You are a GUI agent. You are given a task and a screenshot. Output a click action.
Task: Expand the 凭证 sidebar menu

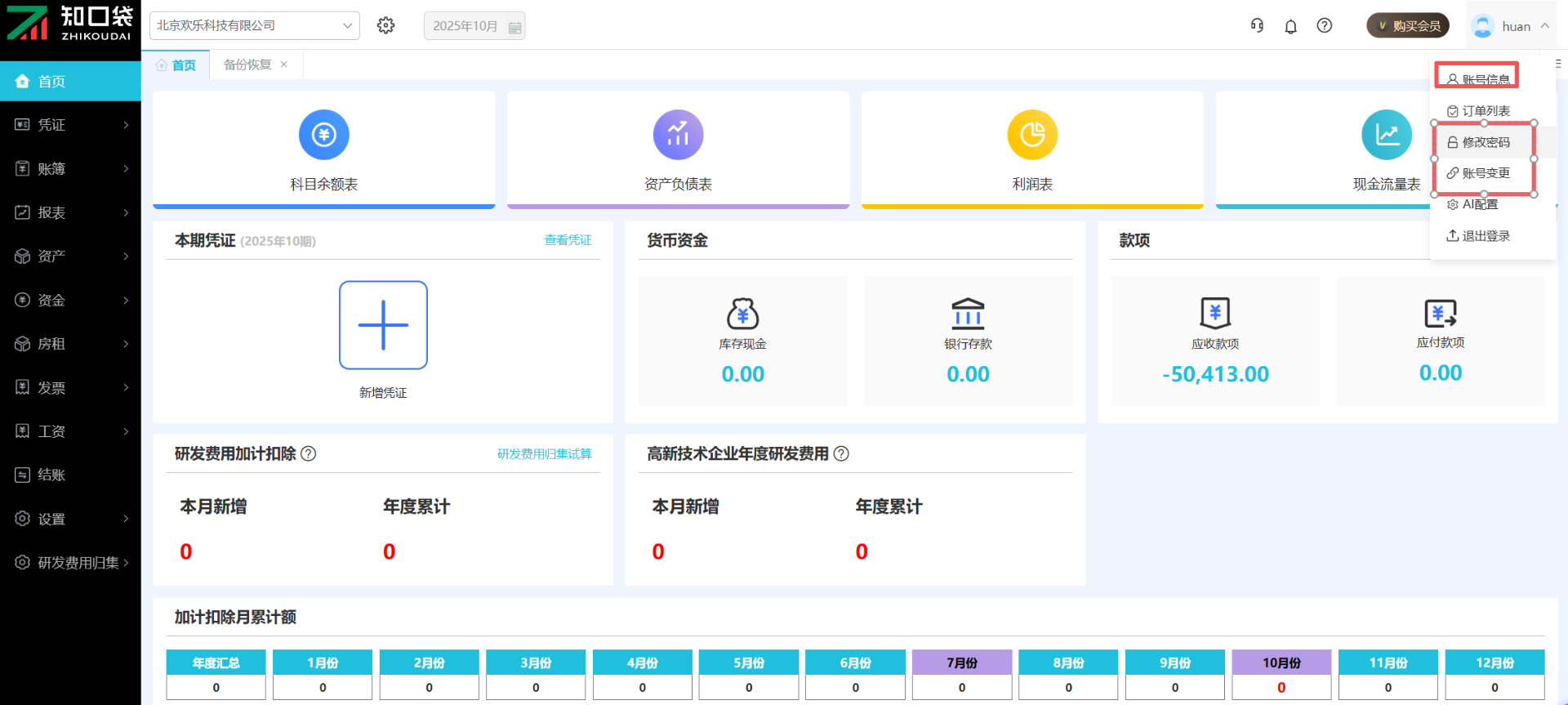tap(71, 125)
